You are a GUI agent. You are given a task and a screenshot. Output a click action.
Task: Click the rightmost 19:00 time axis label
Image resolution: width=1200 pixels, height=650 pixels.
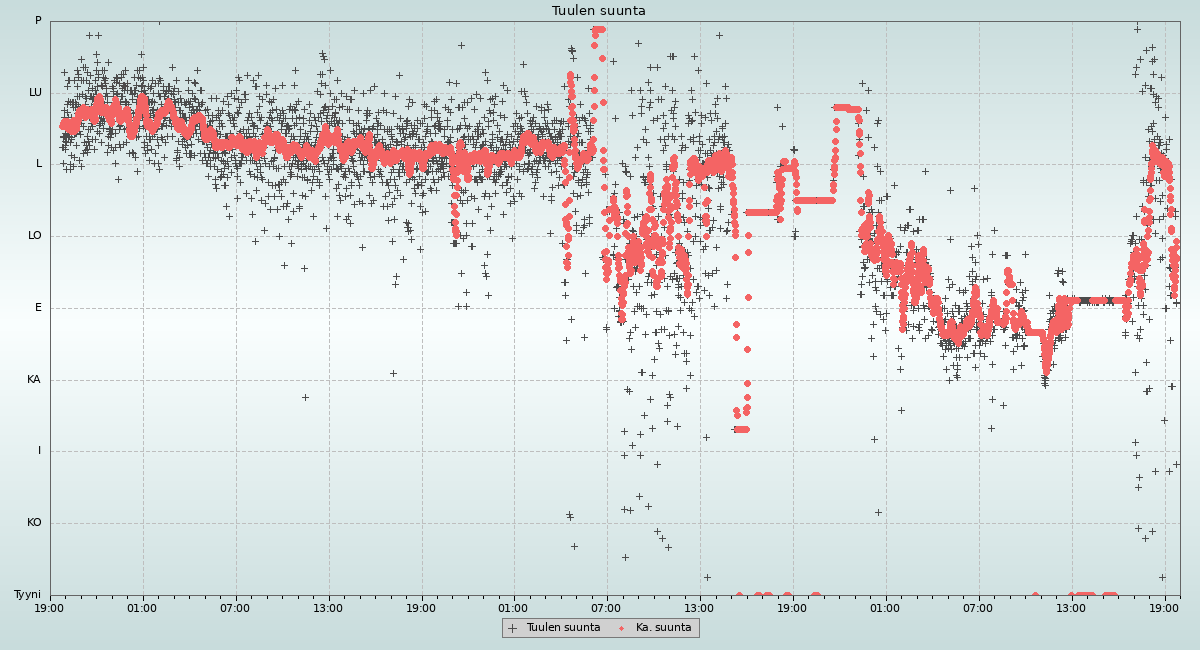pos(1164,607)
